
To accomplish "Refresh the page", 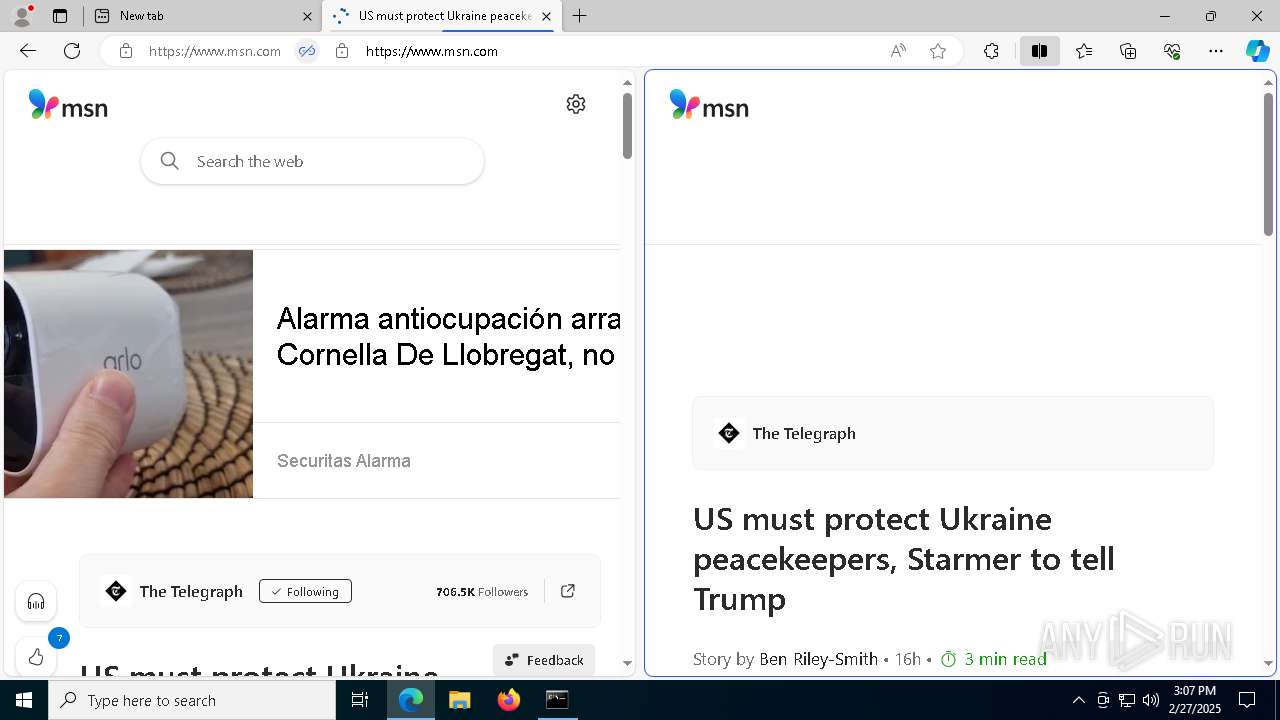I will tap(72, 51).
